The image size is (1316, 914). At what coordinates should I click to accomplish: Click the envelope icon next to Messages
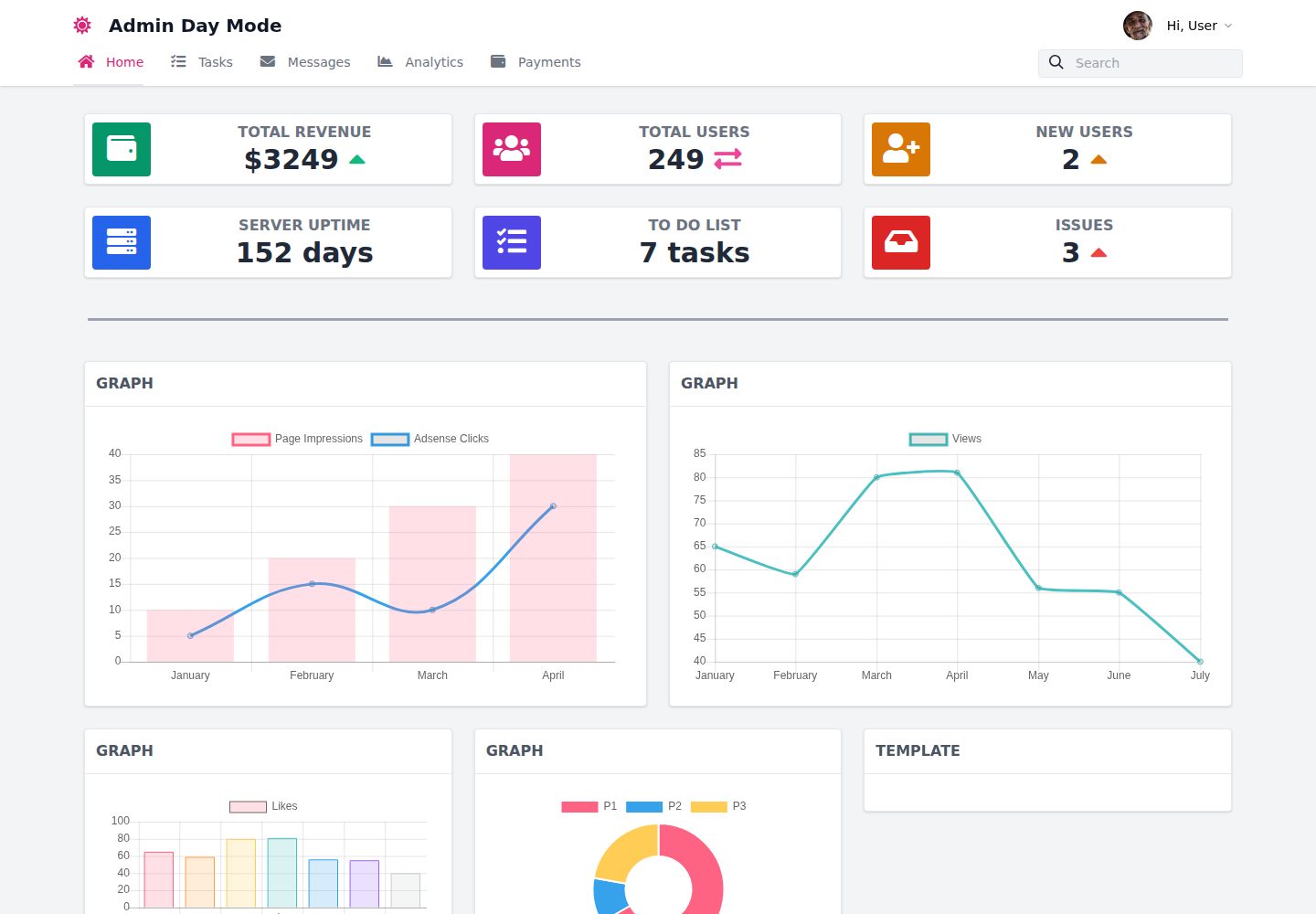268,61
